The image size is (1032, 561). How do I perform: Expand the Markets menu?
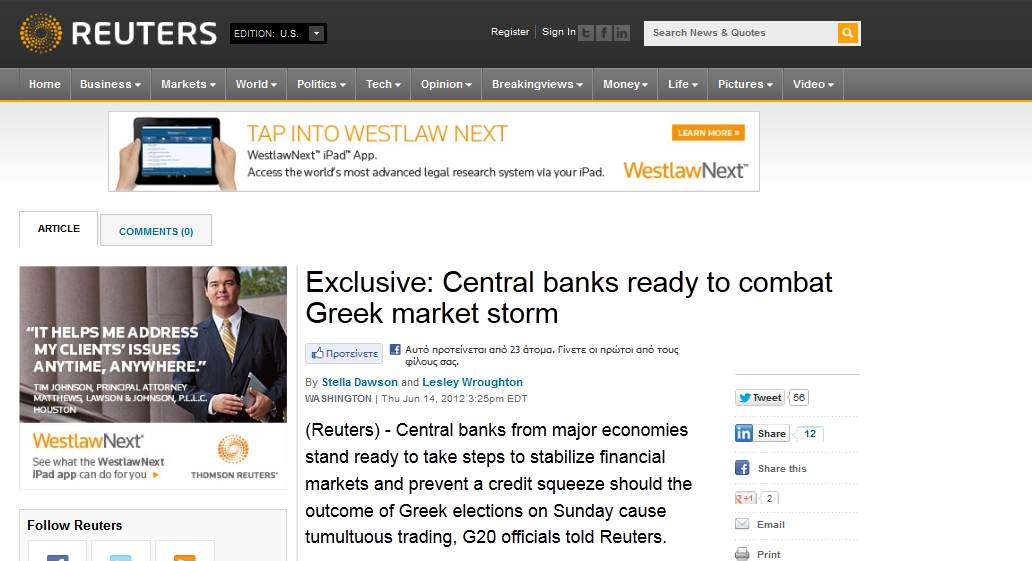188,84
